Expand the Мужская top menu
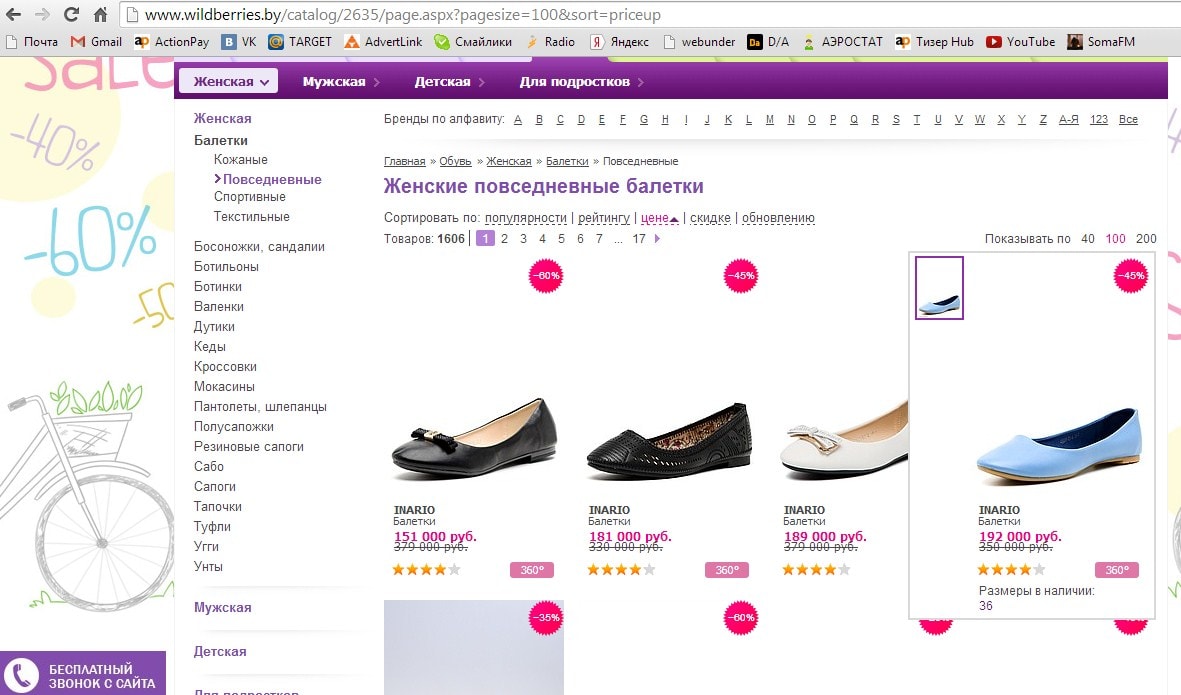The width and height of the screenshot is (1181, 695). click(x=341, y=81)
